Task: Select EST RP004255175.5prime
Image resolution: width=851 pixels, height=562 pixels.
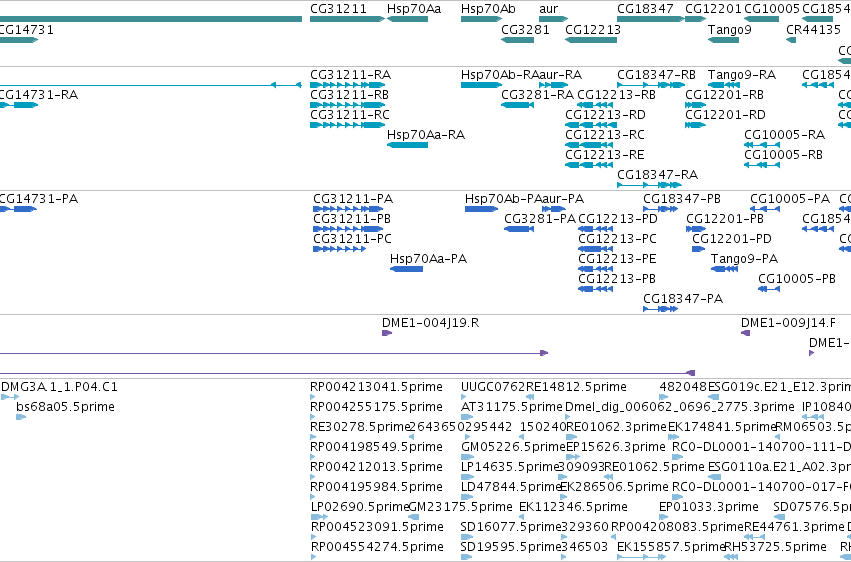Action: point(313,417)
